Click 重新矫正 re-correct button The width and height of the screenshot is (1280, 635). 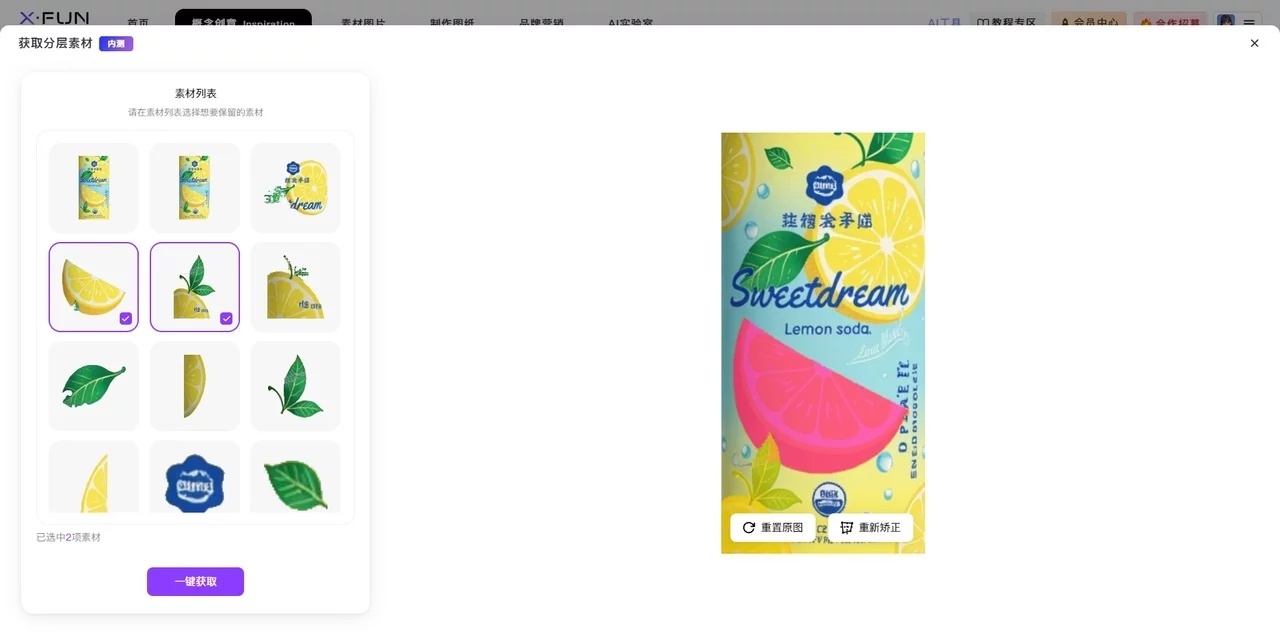(x=870, y=527)
